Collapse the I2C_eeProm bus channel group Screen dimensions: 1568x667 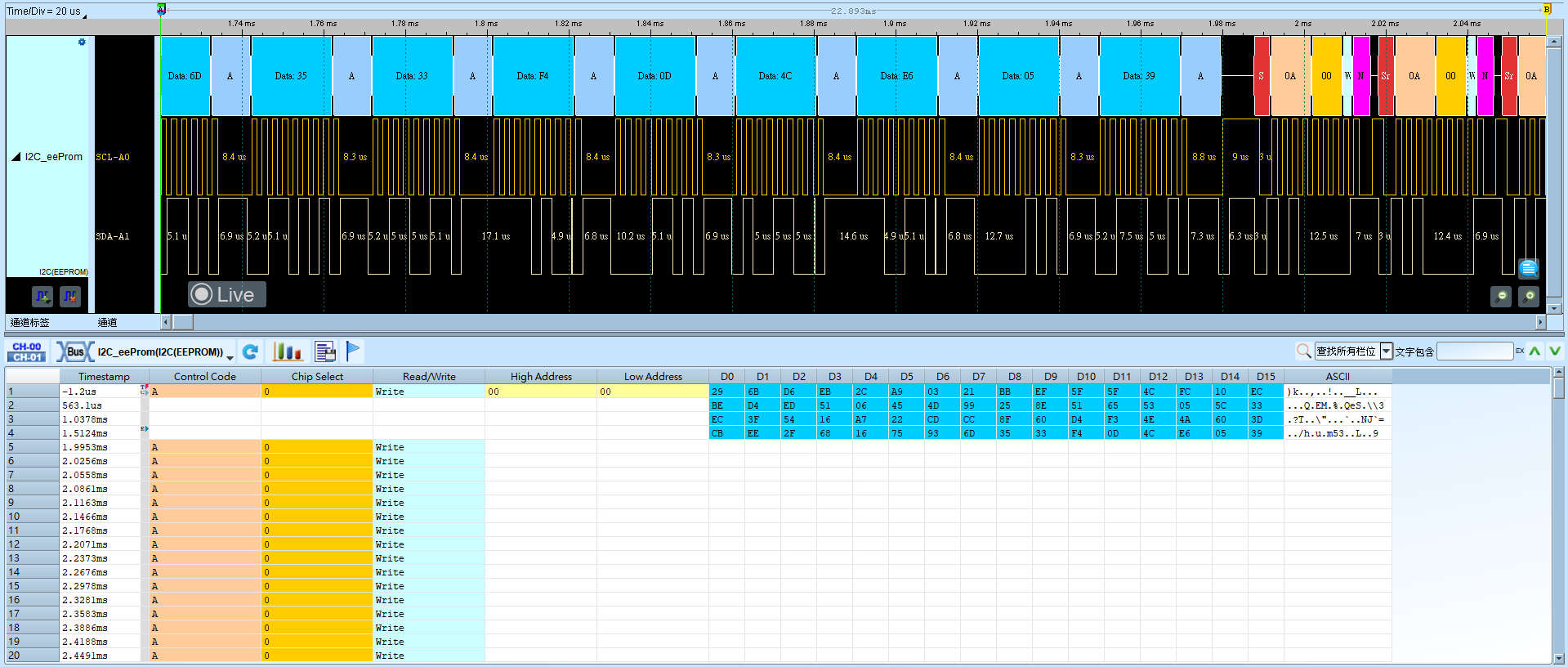point(16,157)
